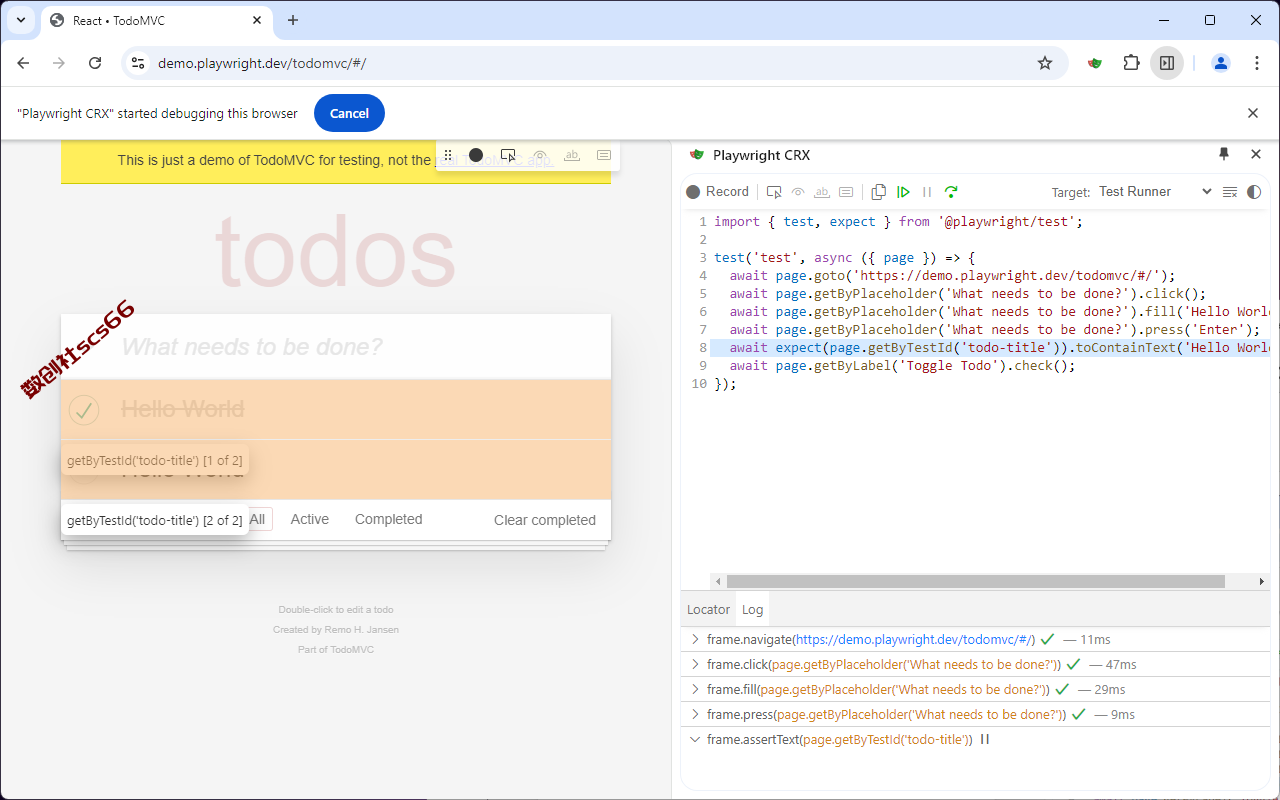Click Clear completed button
This screenshot has height=800, width=1280.
545,520
